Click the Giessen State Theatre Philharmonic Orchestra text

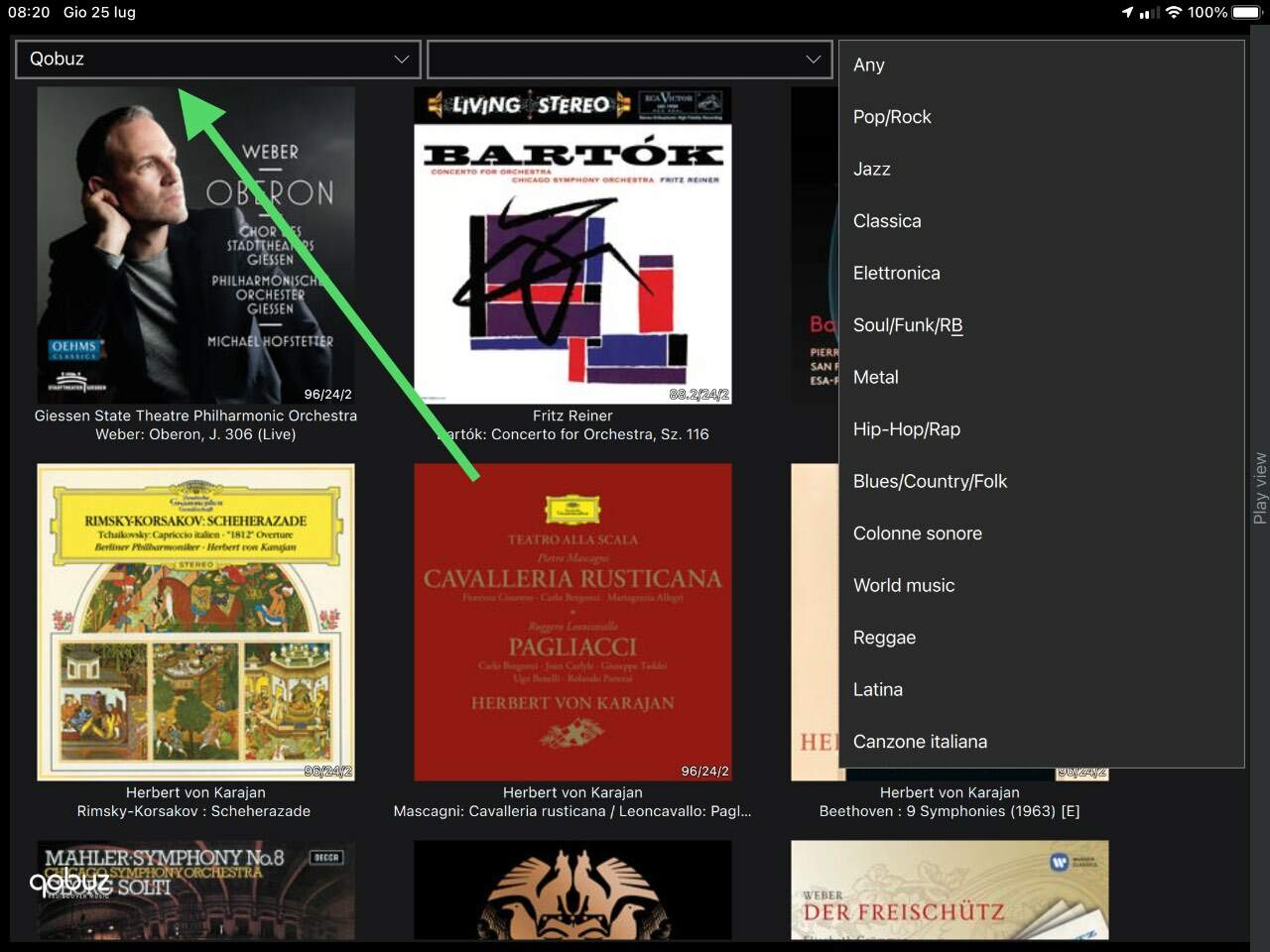click(x=195, y=416)
